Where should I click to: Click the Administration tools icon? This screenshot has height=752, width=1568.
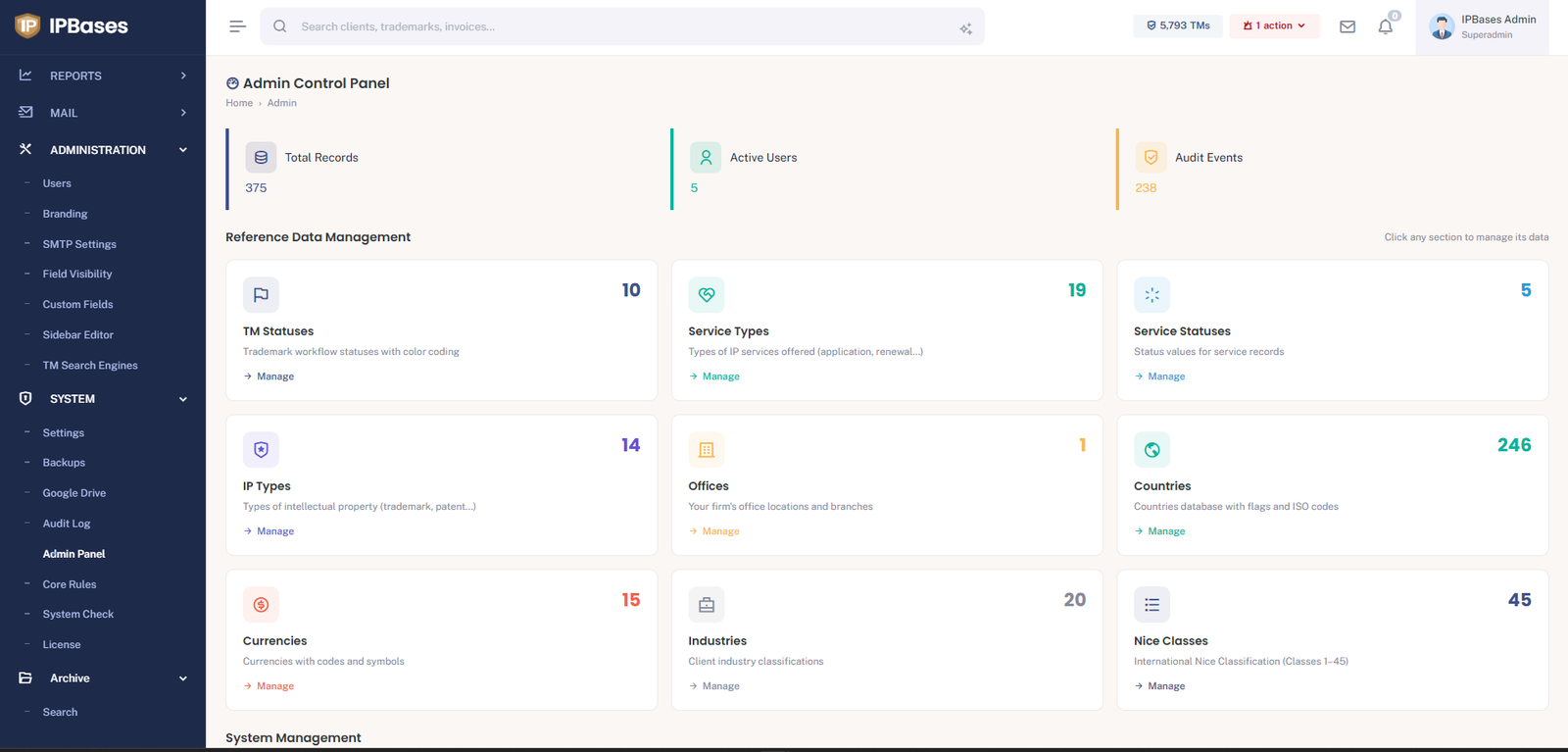(25, 149)
